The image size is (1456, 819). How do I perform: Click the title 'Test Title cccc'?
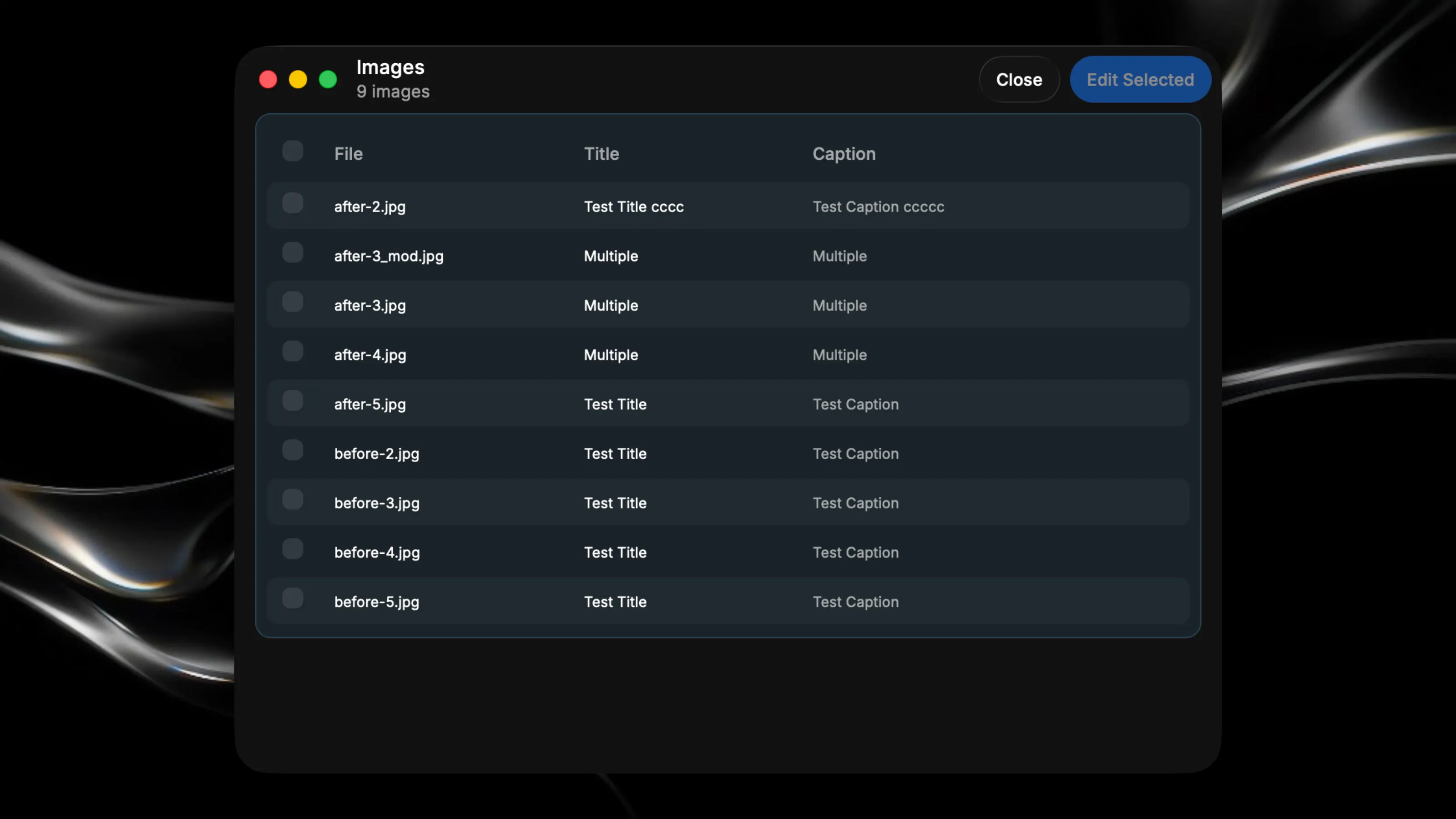[x=634, y=207]
